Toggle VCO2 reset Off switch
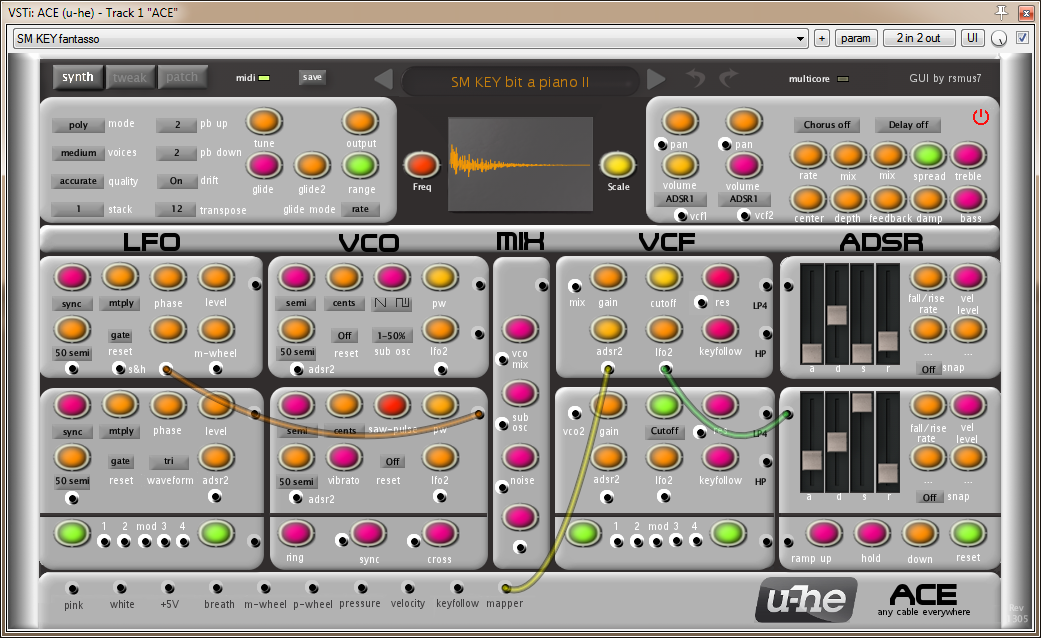The height and width of the screenshot is (638, 1041). (x=392, y=461)
